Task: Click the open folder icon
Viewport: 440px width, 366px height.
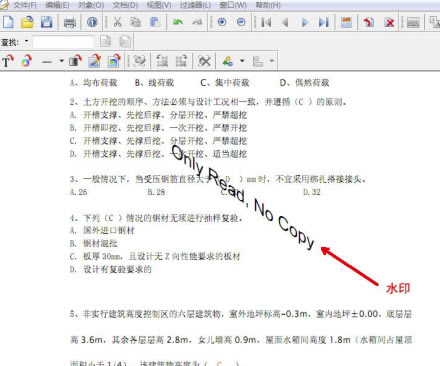Action: coord(27,22)
